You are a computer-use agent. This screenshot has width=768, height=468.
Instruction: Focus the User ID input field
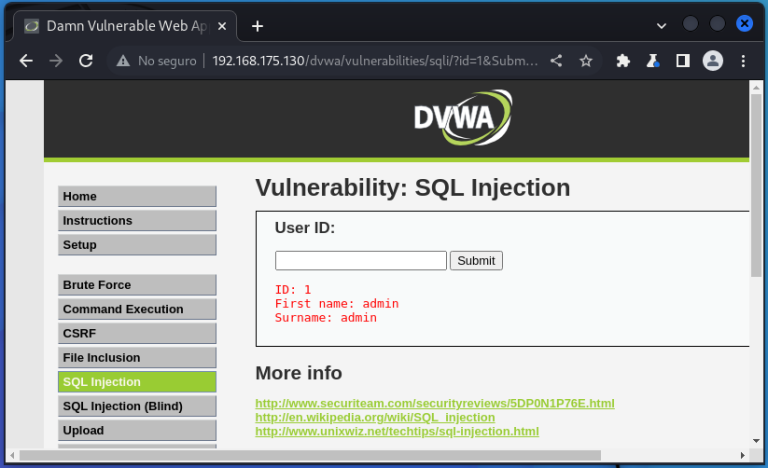(x=361, y=261)
